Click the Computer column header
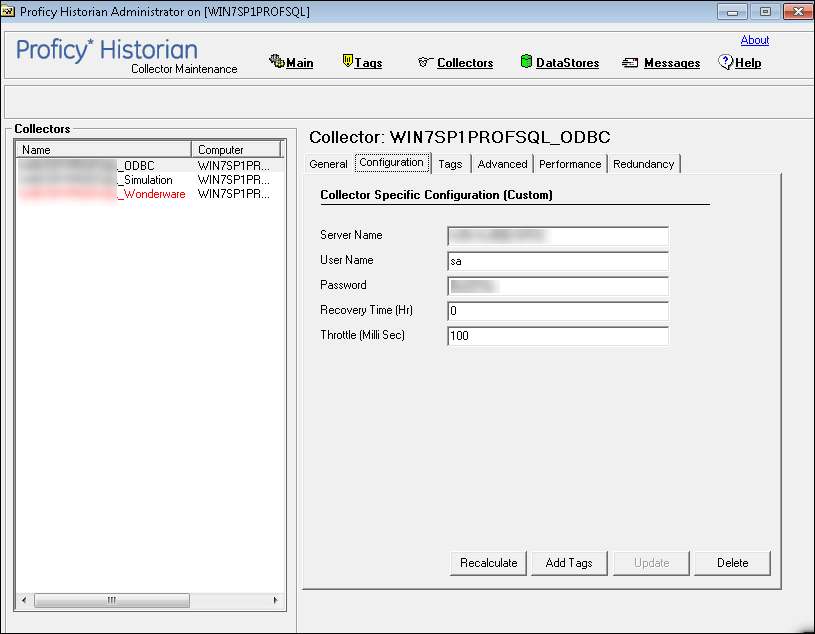This screenshot has height=634, width=815. pos(236,150)
